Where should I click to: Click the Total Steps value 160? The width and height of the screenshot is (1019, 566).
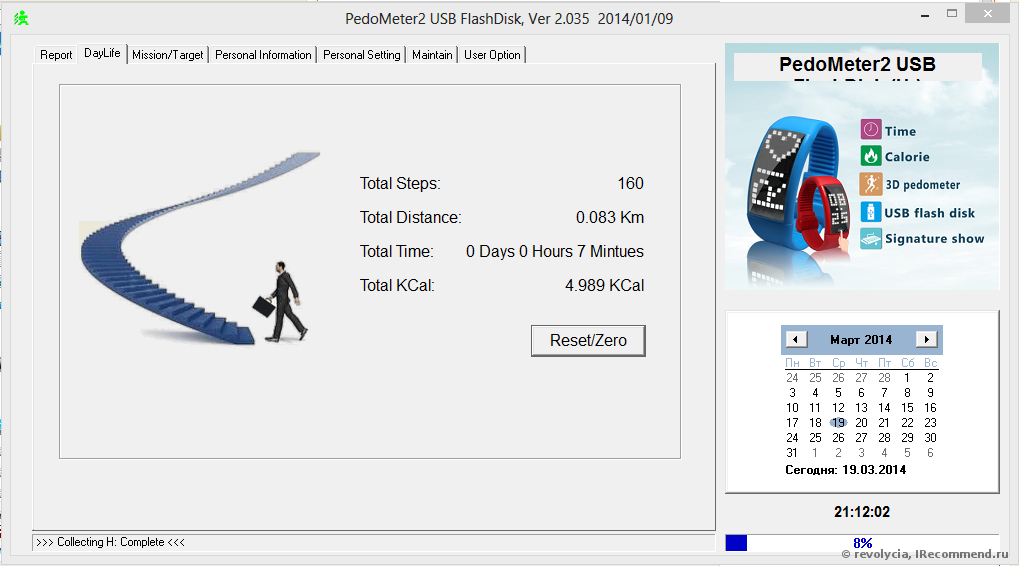[x=630, y=183]
